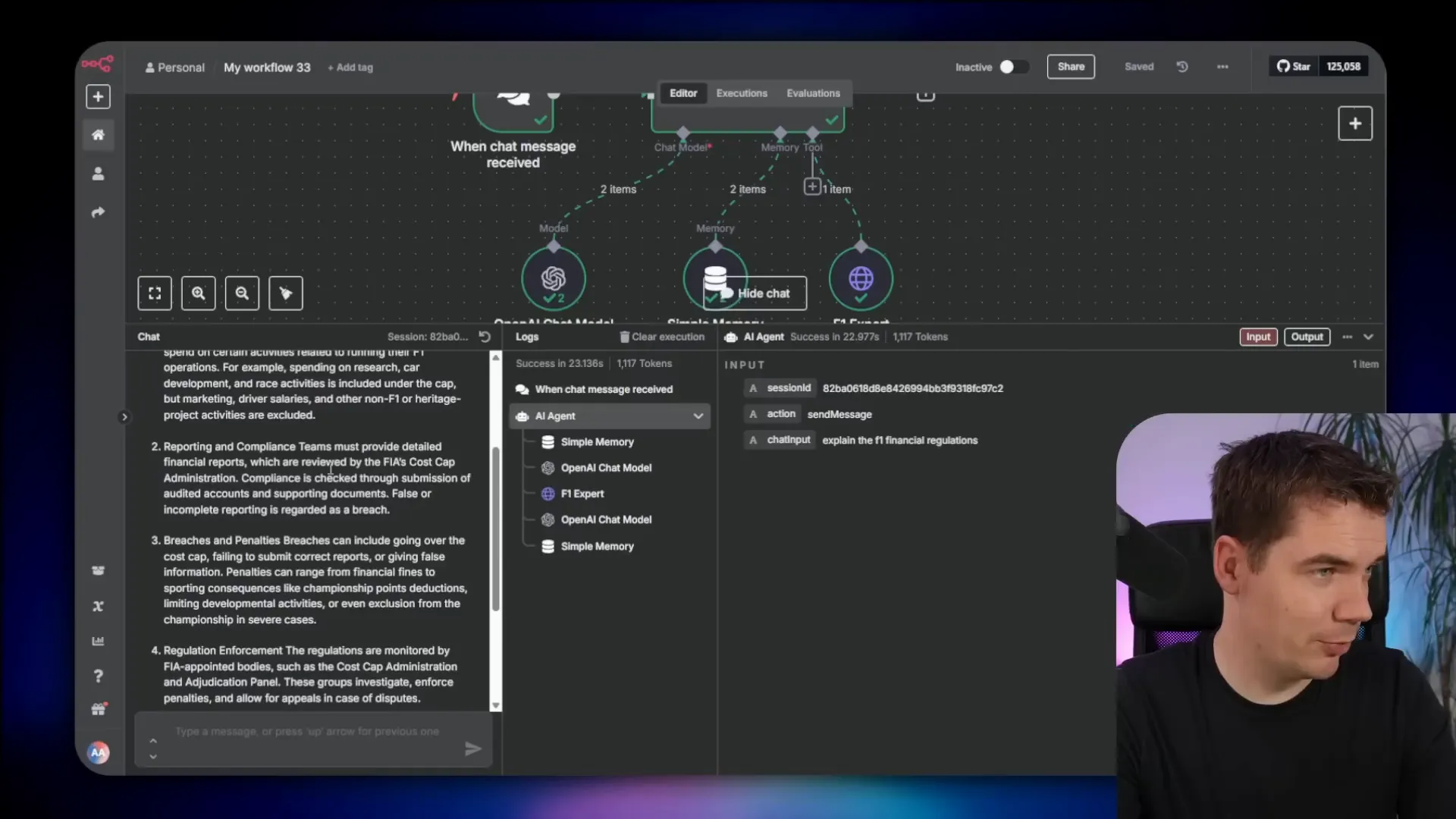This screenshot has width=1456, height=819.
Task: Select the F1 Expert globe node
Action: click(x=861, y=278)
